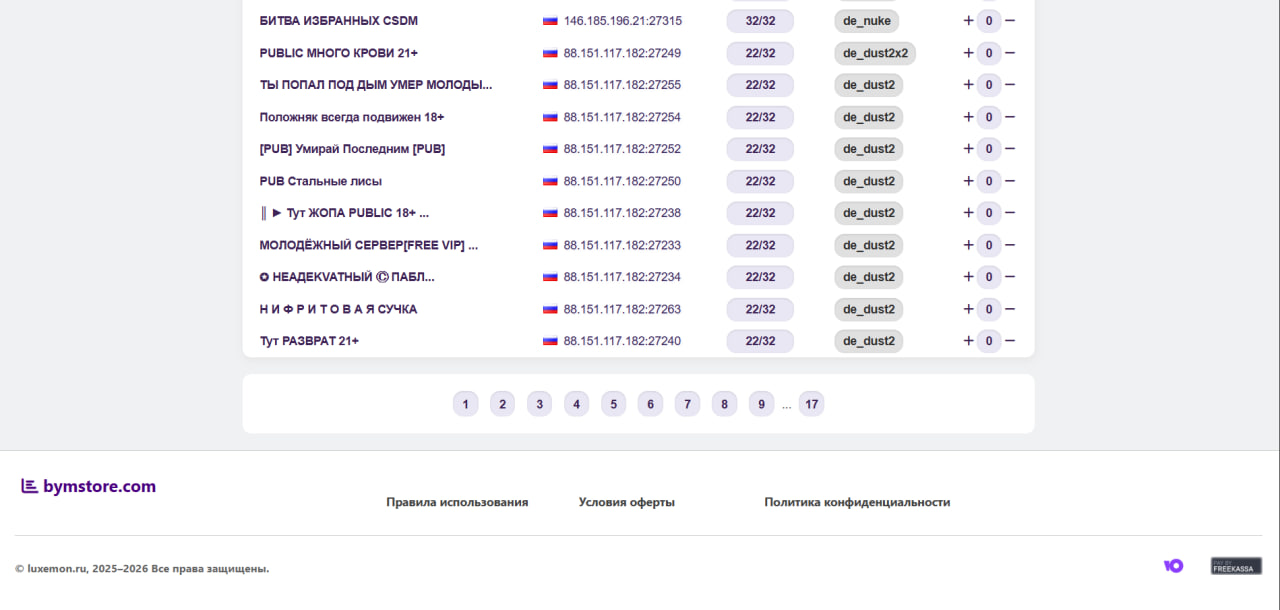
Task: Click 32/32 player count badge
Action: tap(760, 21)
